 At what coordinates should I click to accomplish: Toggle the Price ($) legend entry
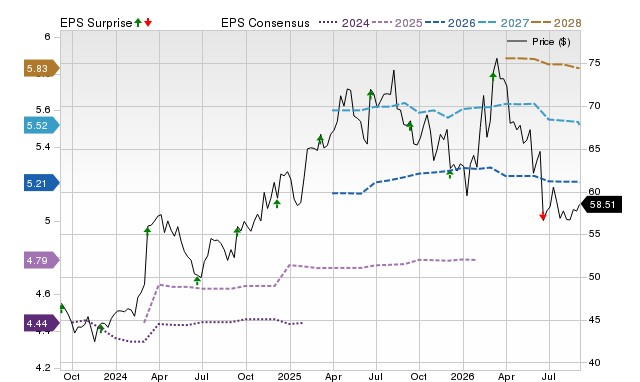[x=539, y=42]
